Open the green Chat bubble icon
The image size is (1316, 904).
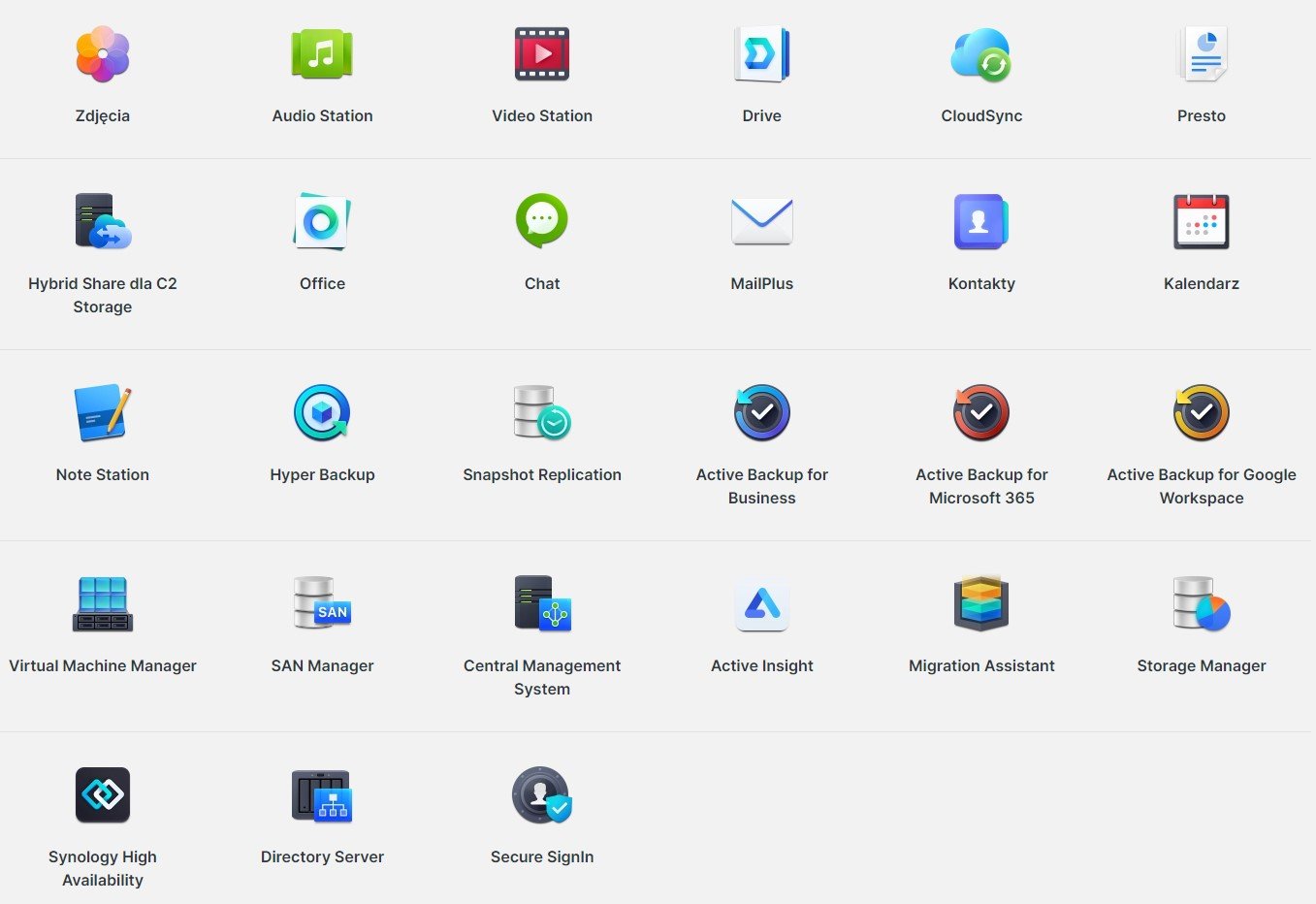[542, 221]
